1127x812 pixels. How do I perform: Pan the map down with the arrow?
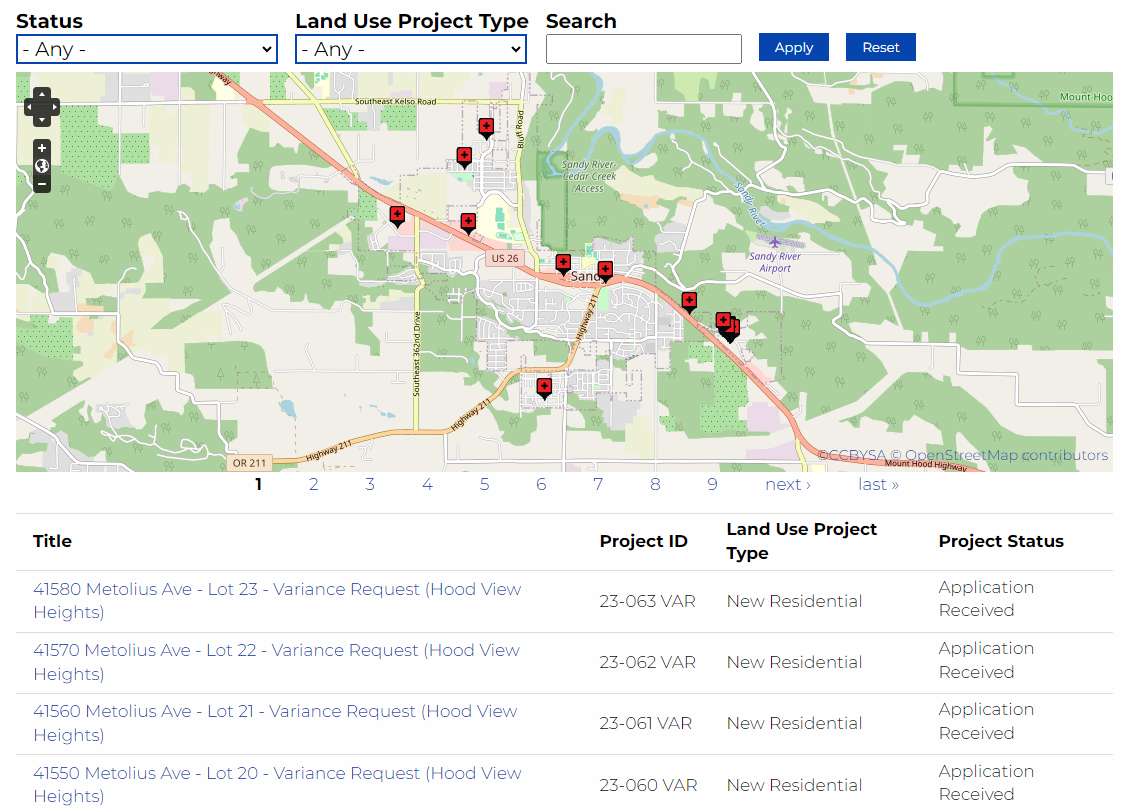42,120
